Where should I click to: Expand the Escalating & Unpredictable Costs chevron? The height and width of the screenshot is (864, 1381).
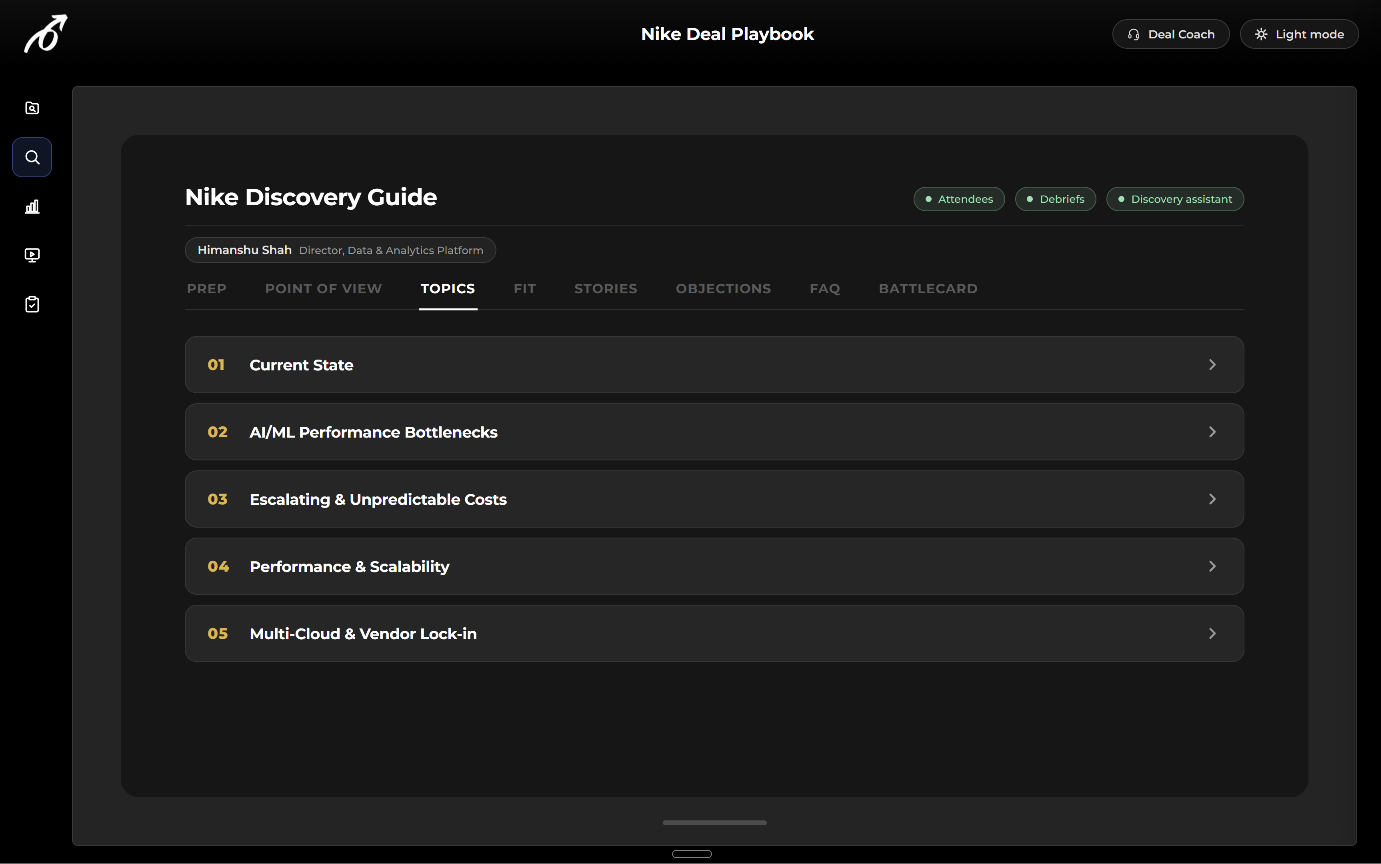click(x=1212, y=499)
